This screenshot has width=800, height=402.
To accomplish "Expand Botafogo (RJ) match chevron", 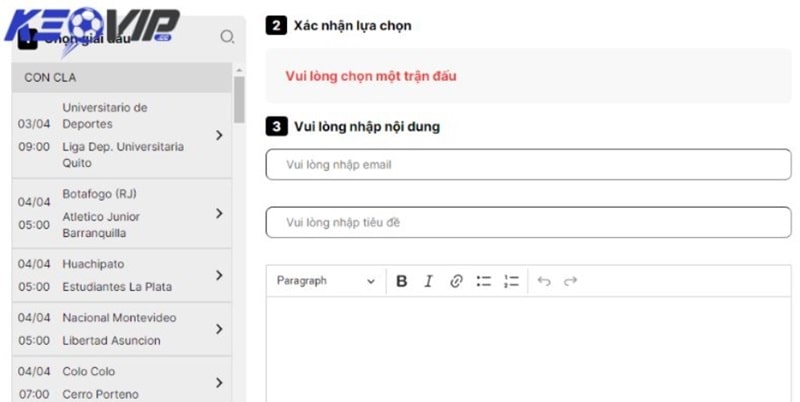I will 219,213.
